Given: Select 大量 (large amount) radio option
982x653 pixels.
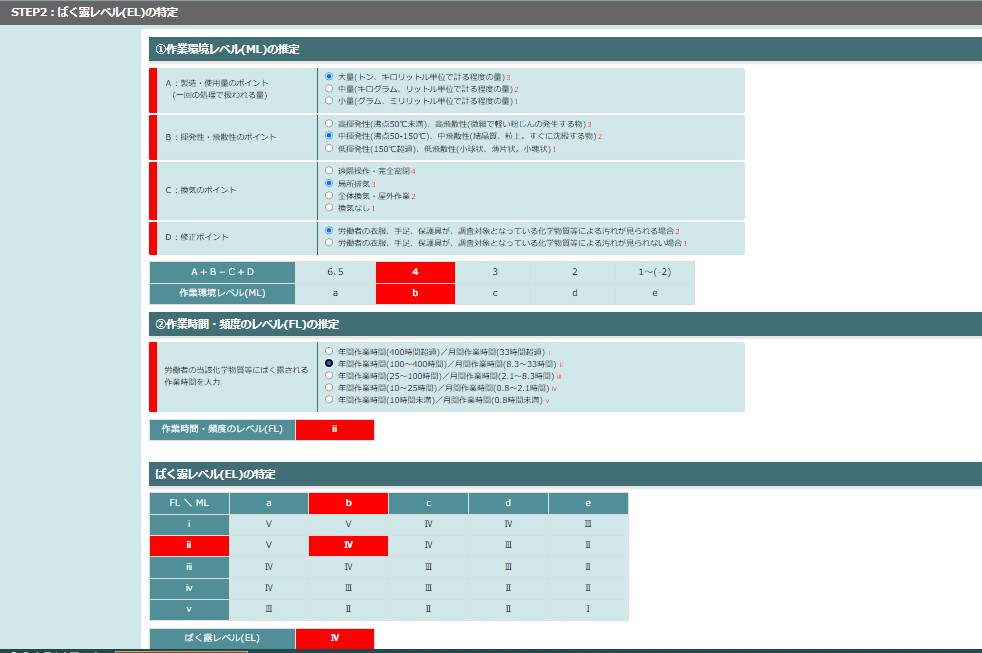Looking at the screenshot, I should [x=329, y=76].
